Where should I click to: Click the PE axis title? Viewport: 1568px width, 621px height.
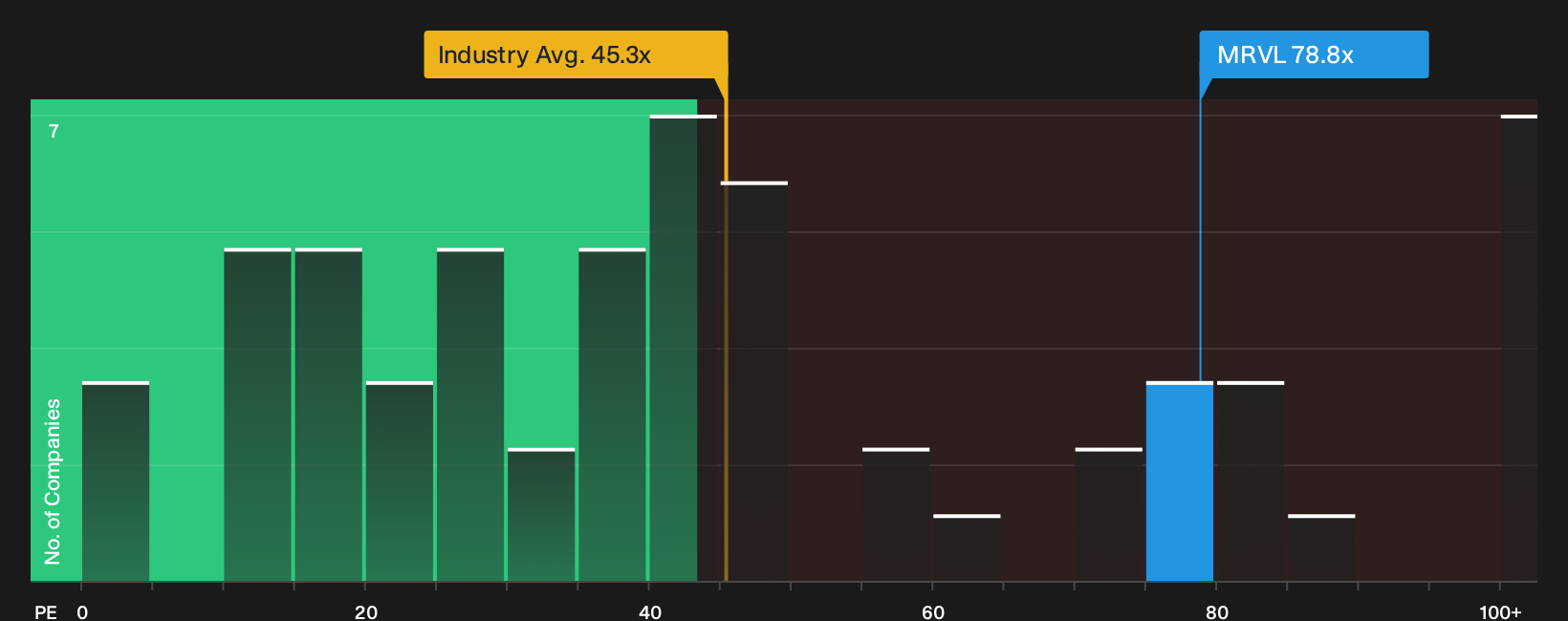46,612
